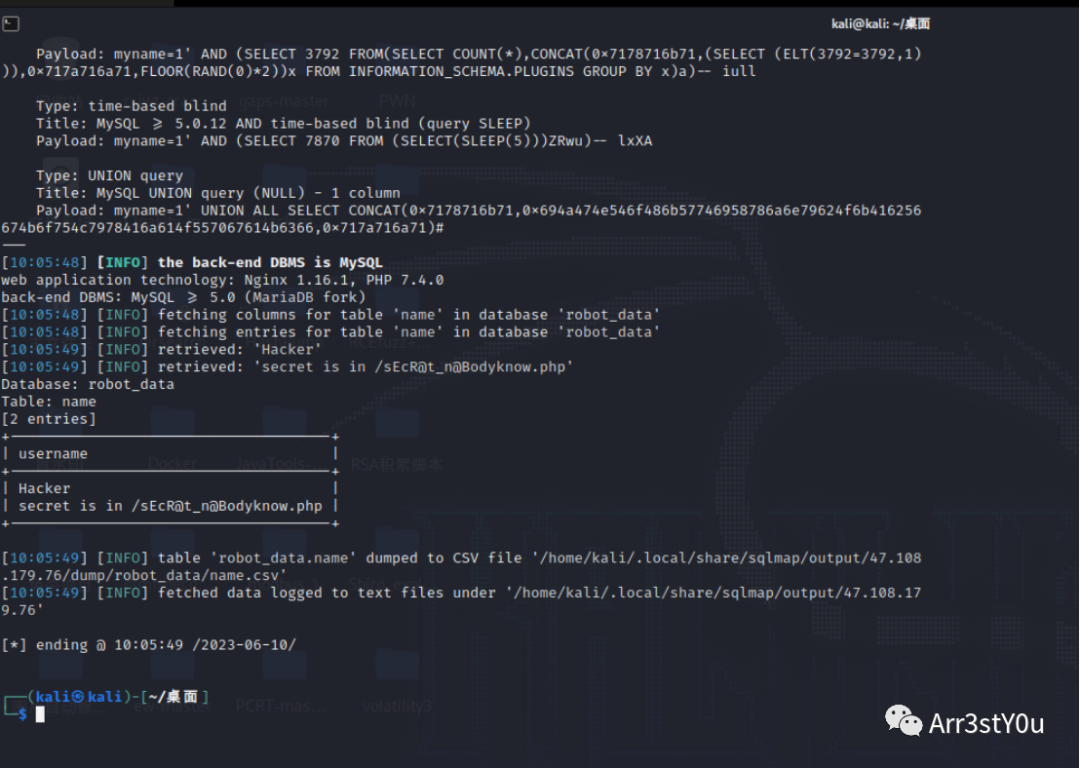Click the log line 'dumped to CSV file'
The height and width of the screenshot is (768, 1080).
(x=461, y=566)
